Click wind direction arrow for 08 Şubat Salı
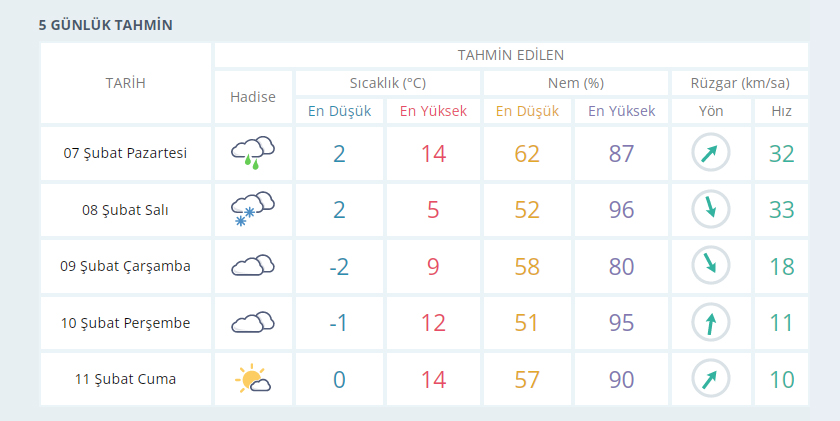Viewport: 840px width, 421px height. coord(711,209)
